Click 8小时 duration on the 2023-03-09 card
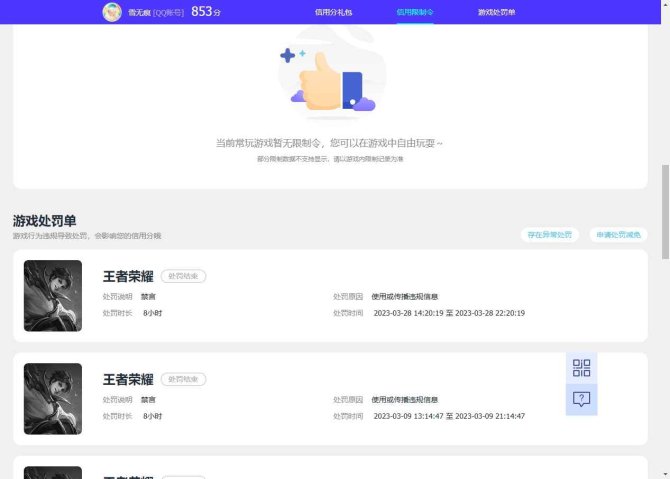 point(153,416)
